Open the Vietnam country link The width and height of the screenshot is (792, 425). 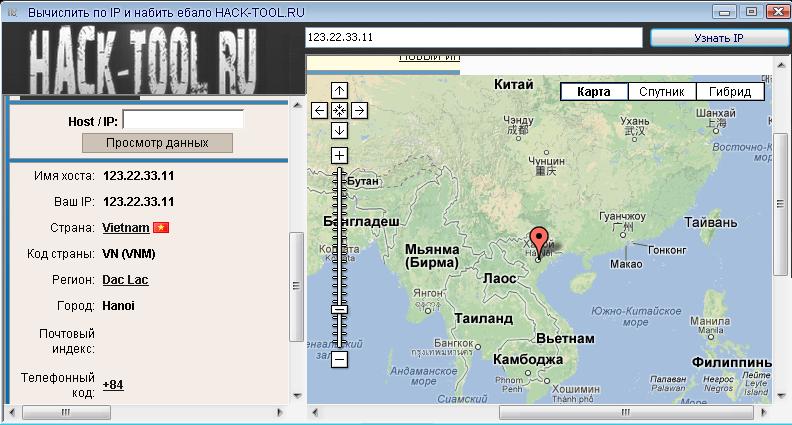(126, 227)
